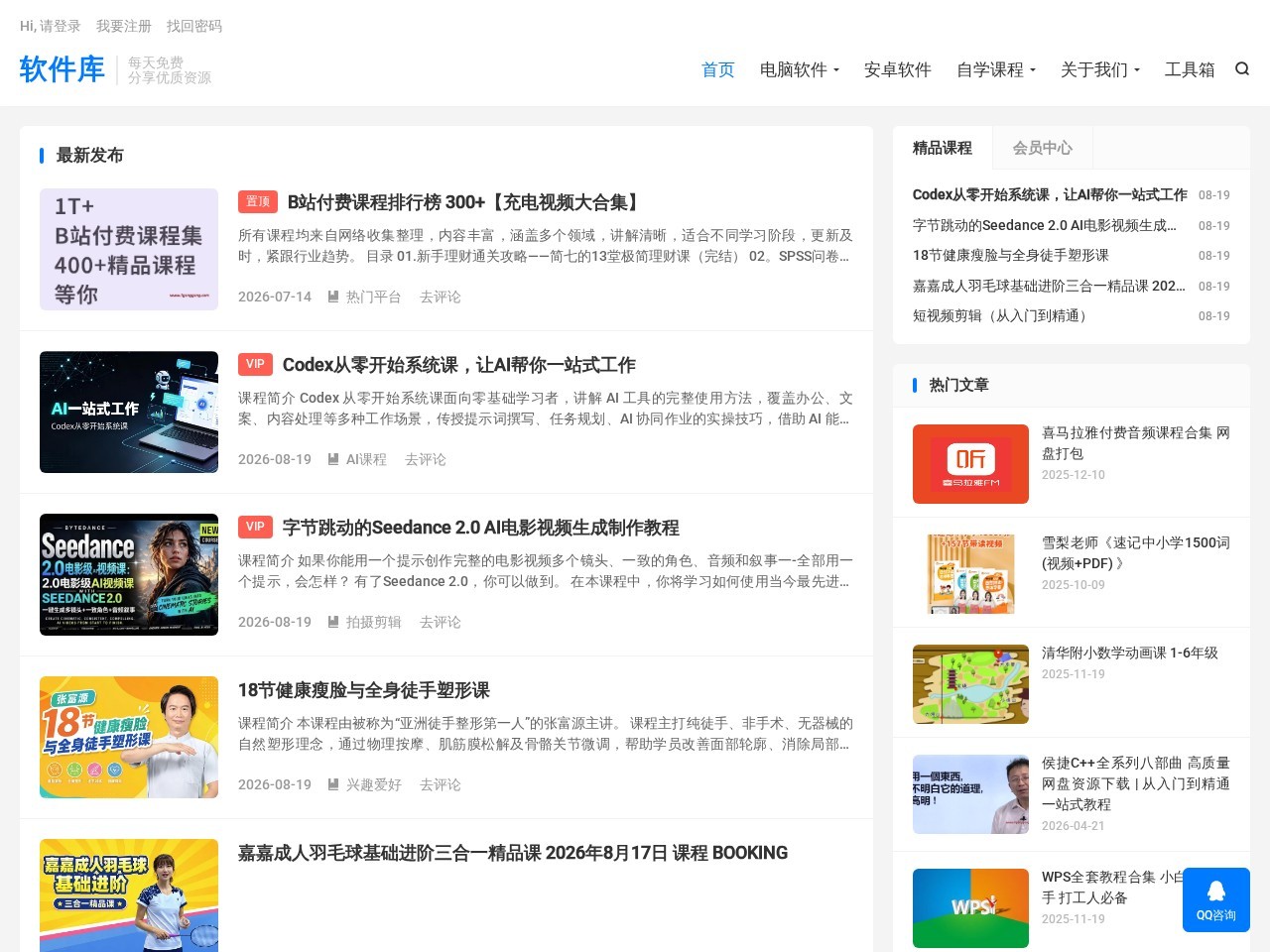1270x952 pixels.
Task: Open 喜马拉雅付费音频课程合集 hot article
Action: point(1136,442)
